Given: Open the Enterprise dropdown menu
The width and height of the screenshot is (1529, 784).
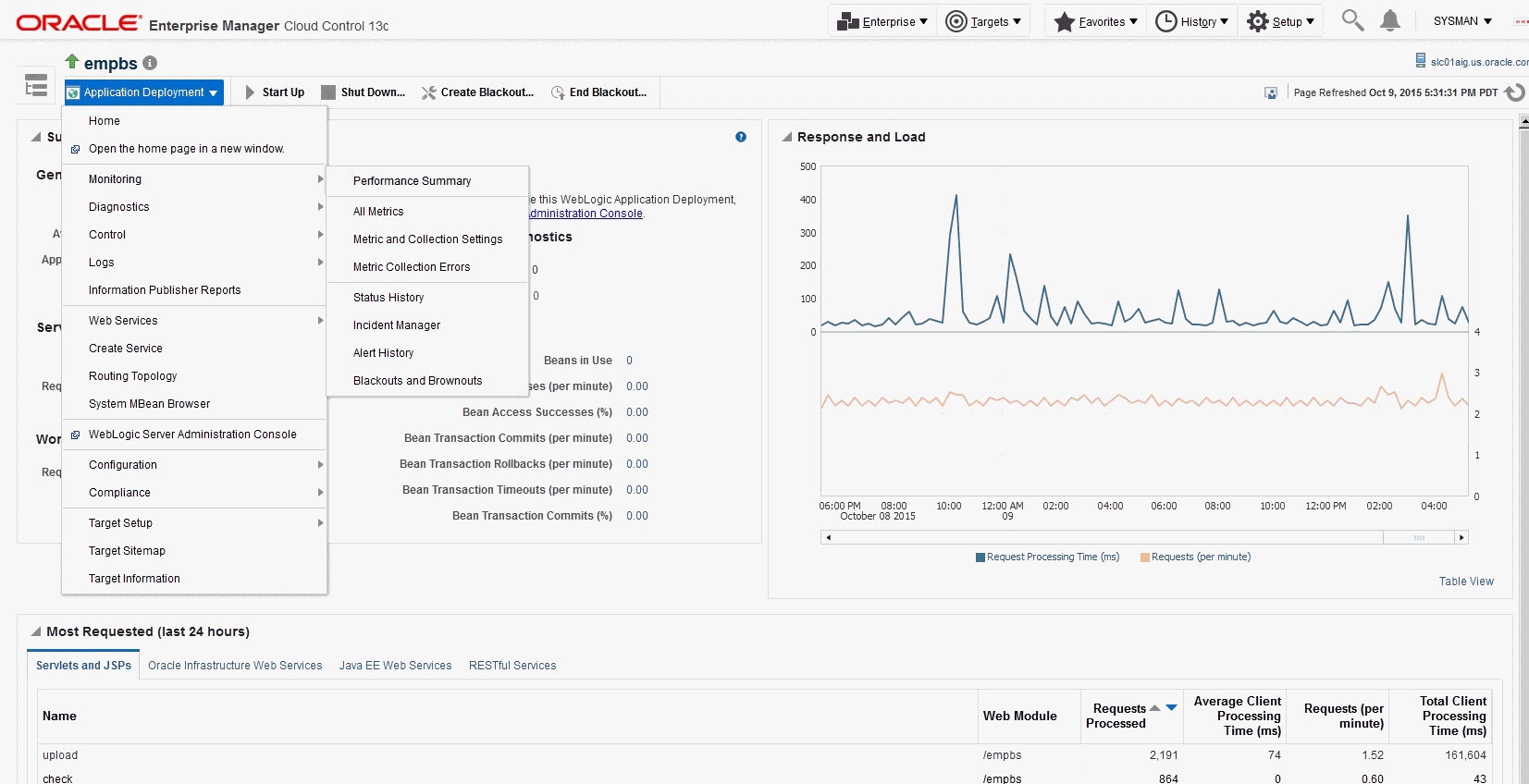Looking at the screenshot, I should pyautogui.click(x=882, y=21).
